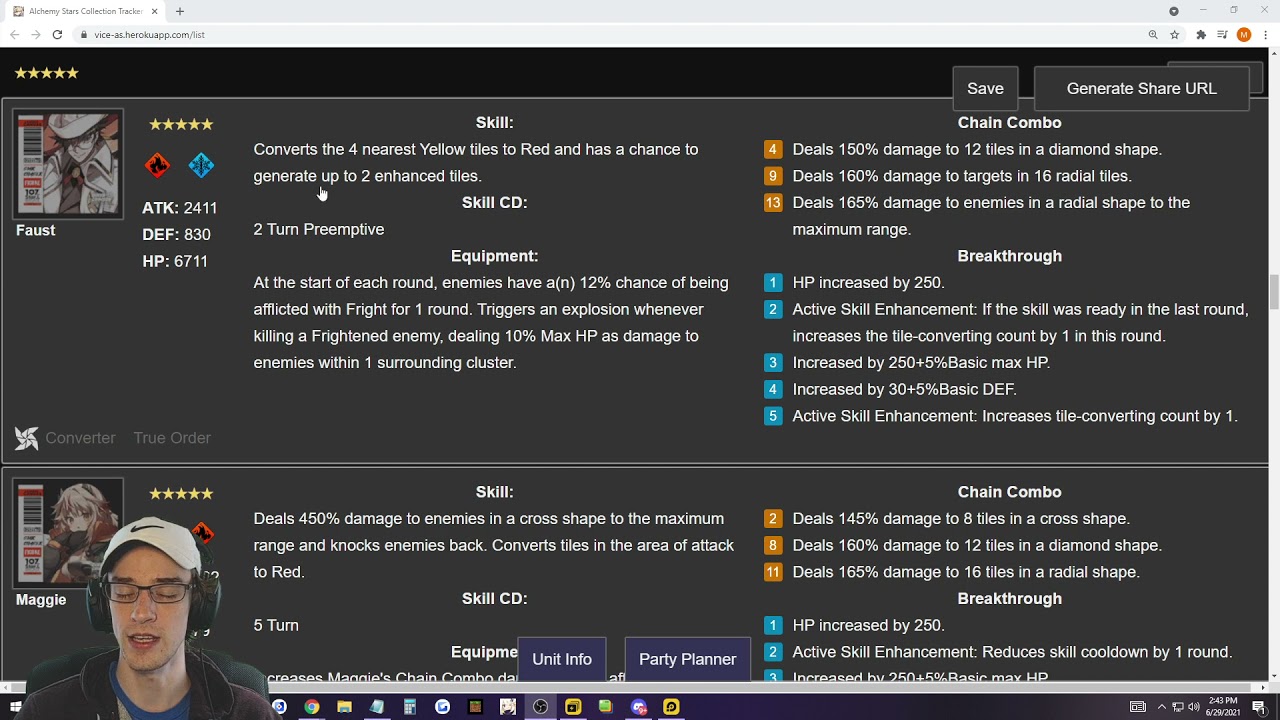Open the Extensions puzzle icon
This screenshot has width=1280, height=720.
point(1201,34)
